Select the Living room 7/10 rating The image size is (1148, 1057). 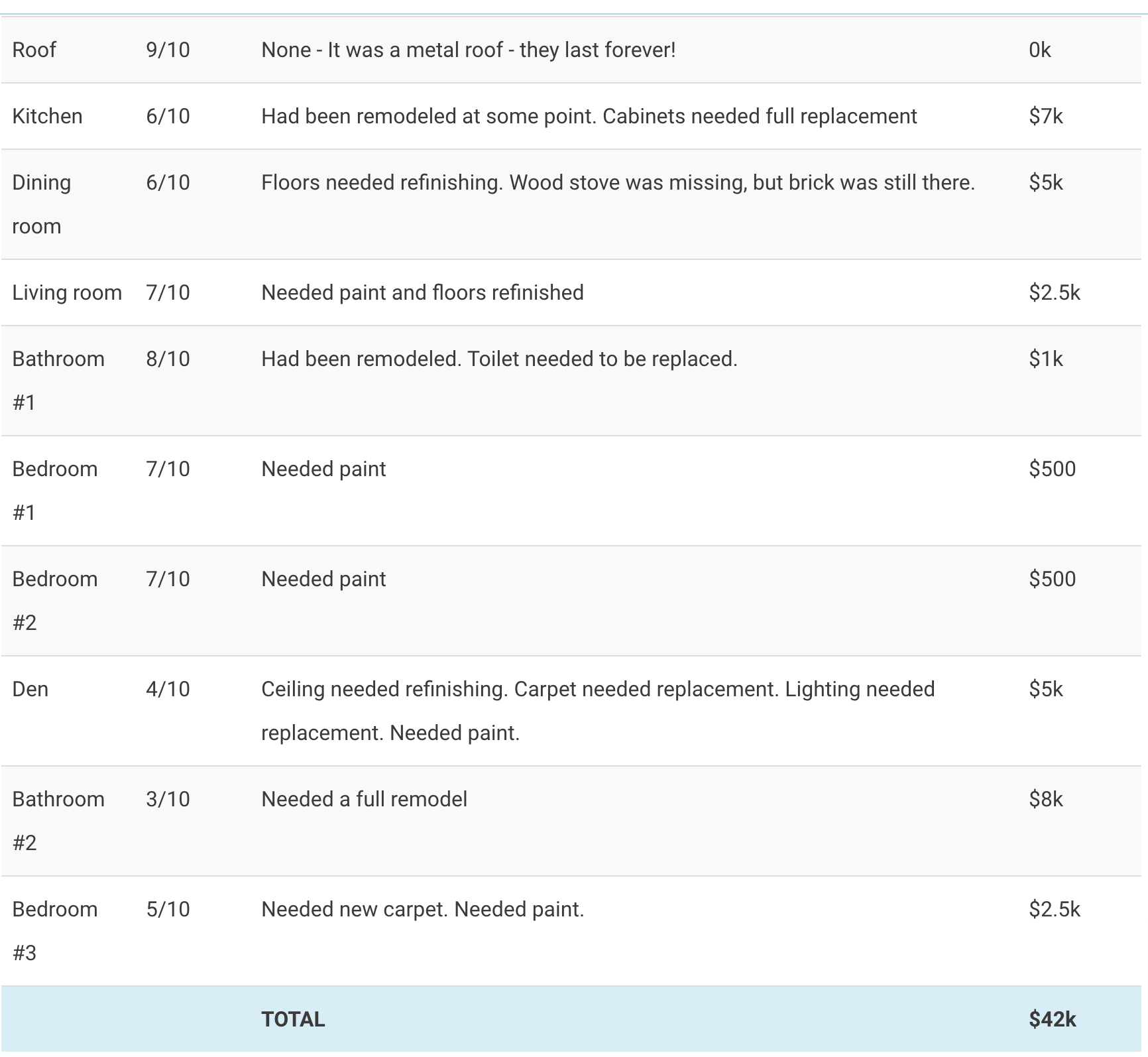click(x=168, y=292)
